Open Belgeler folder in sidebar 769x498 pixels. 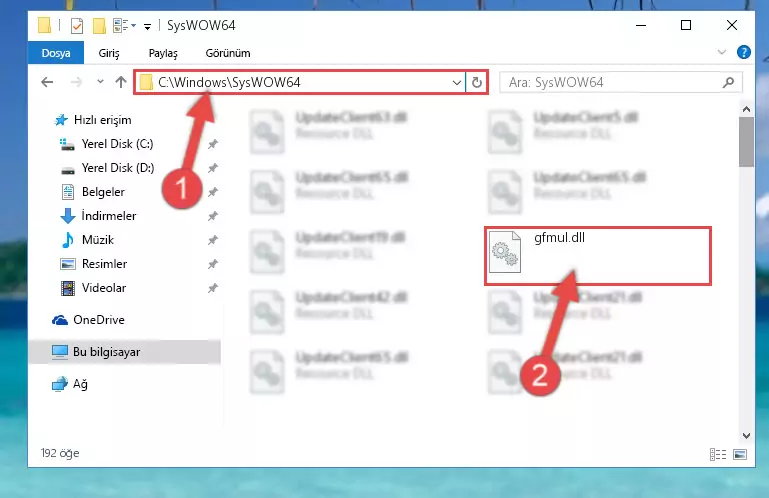(x=103, y=192)
